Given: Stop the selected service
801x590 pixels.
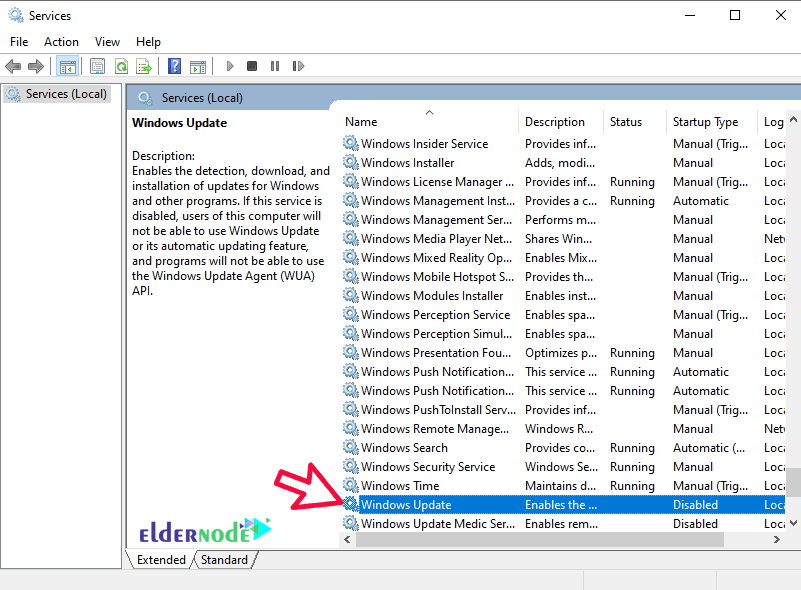Looking at the screenshot, I should 252,66.
